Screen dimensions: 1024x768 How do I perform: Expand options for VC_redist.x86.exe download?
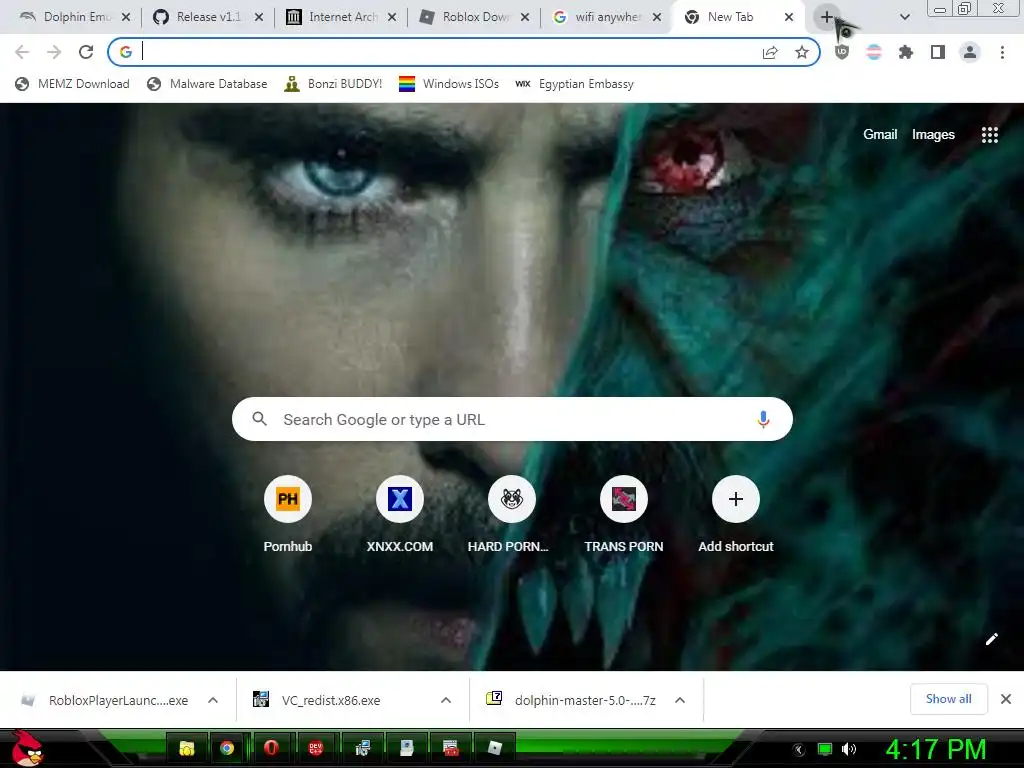(x=446, y=700)
